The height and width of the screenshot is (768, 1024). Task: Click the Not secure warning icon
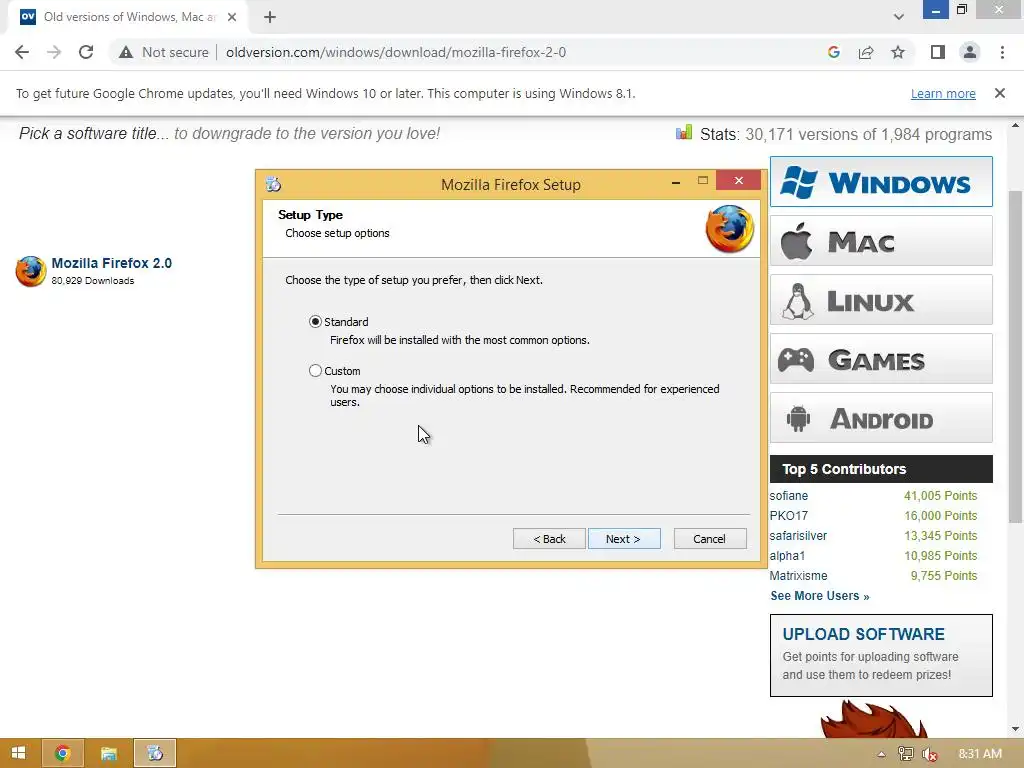[126, 52]
